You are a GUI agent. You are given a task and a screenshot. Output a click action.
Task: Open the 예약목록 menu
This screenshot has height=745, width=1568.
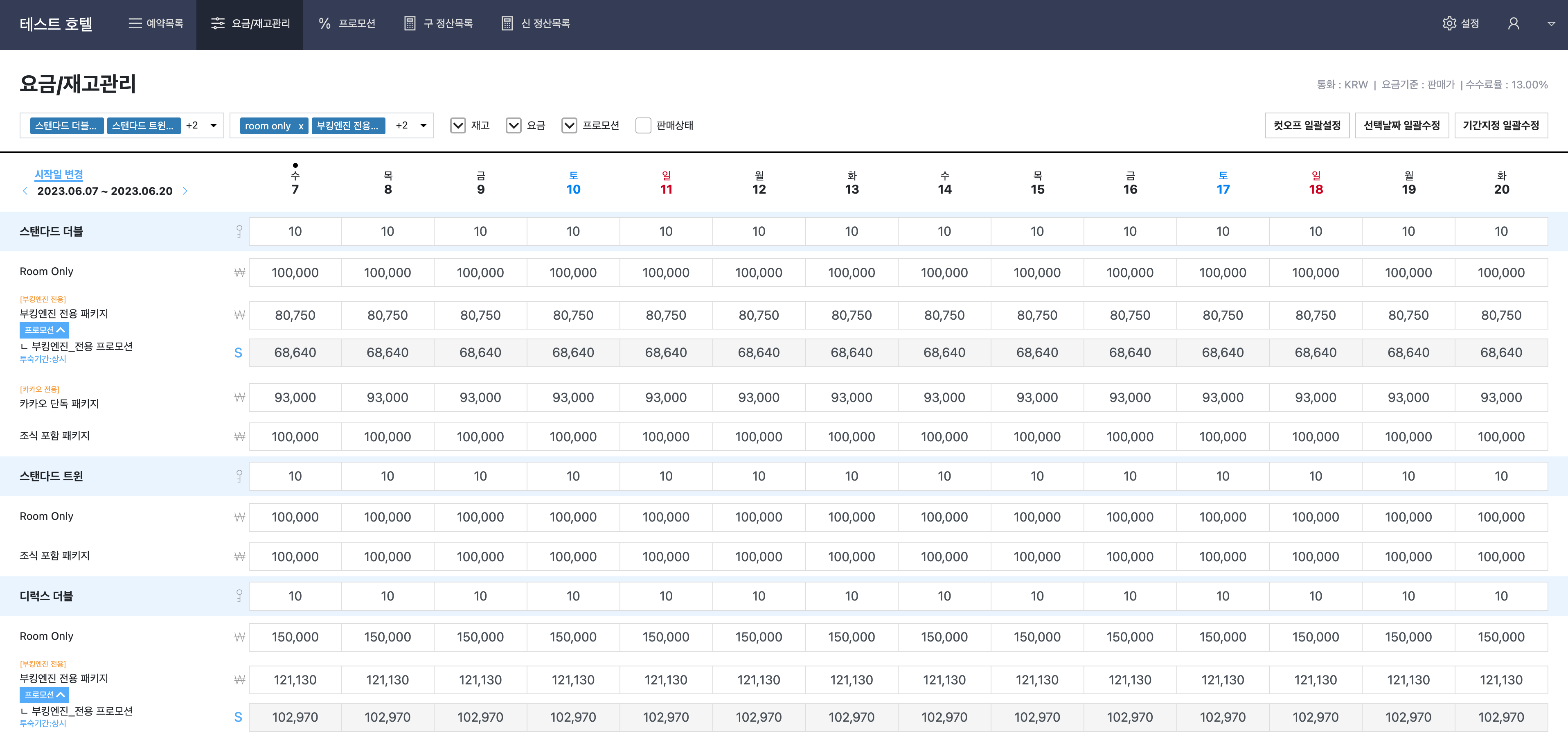[x=156, y=23]
